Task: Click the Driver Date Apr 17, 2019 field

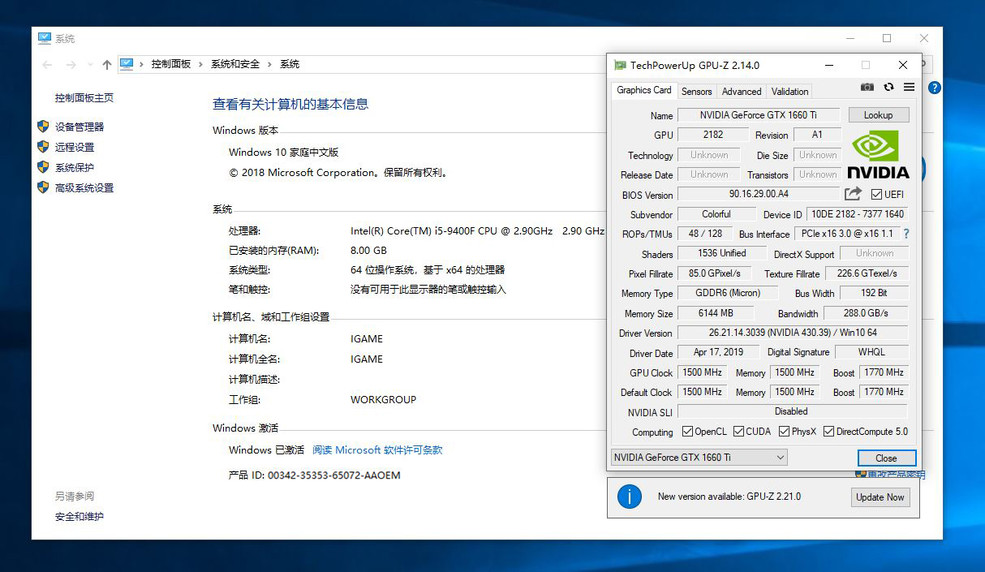Action: pyautogui.click(x=718, y=352)
